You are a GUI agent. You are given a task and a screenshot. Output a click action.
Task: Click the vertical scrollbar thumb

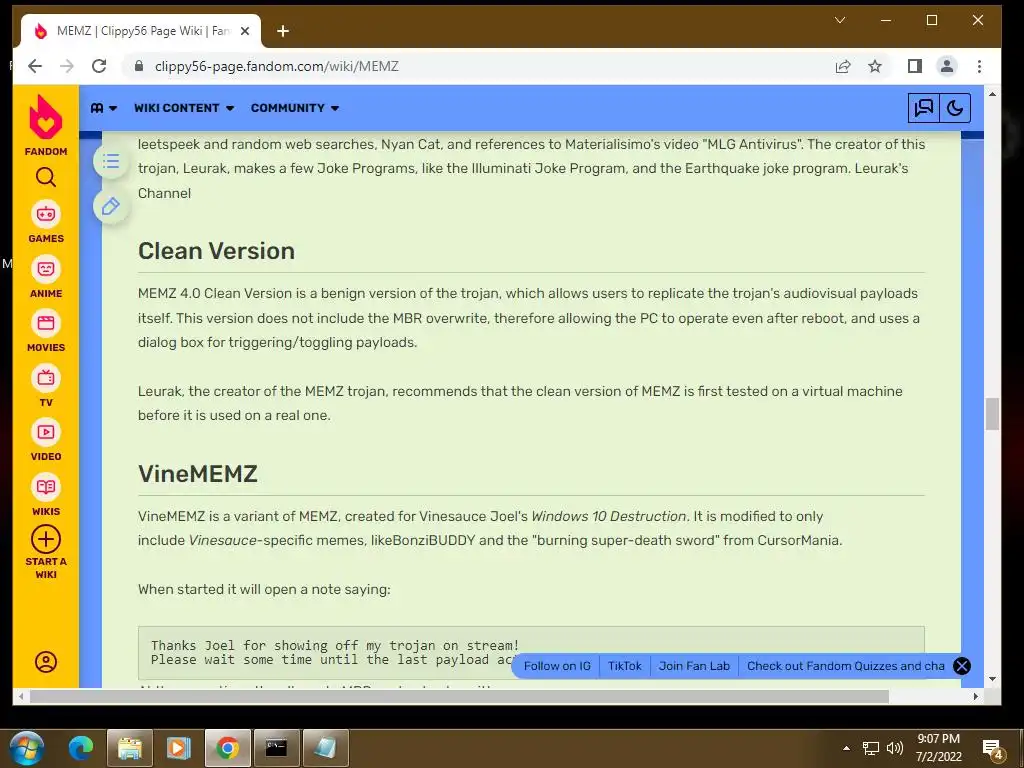[992, 413]
